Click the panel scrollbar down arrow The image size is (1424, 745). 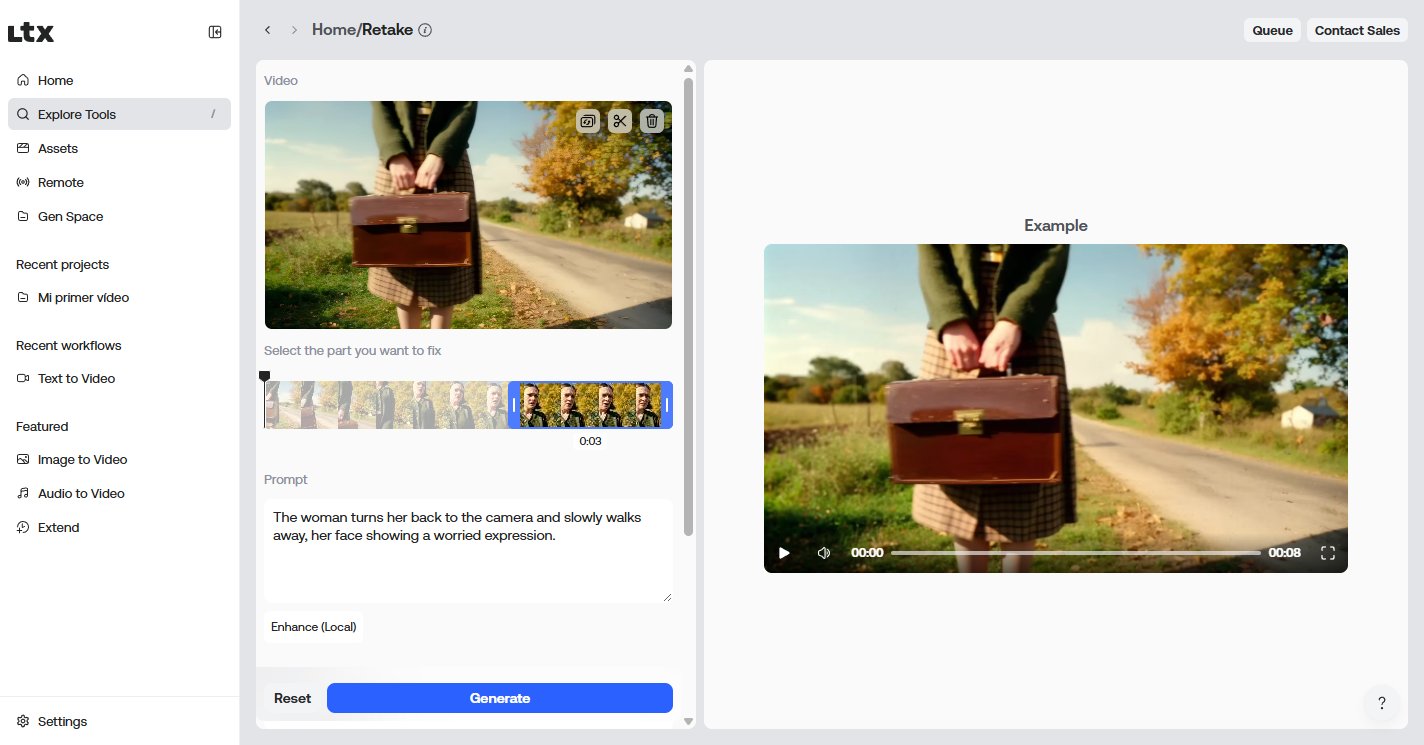click(x=688, y=721)
